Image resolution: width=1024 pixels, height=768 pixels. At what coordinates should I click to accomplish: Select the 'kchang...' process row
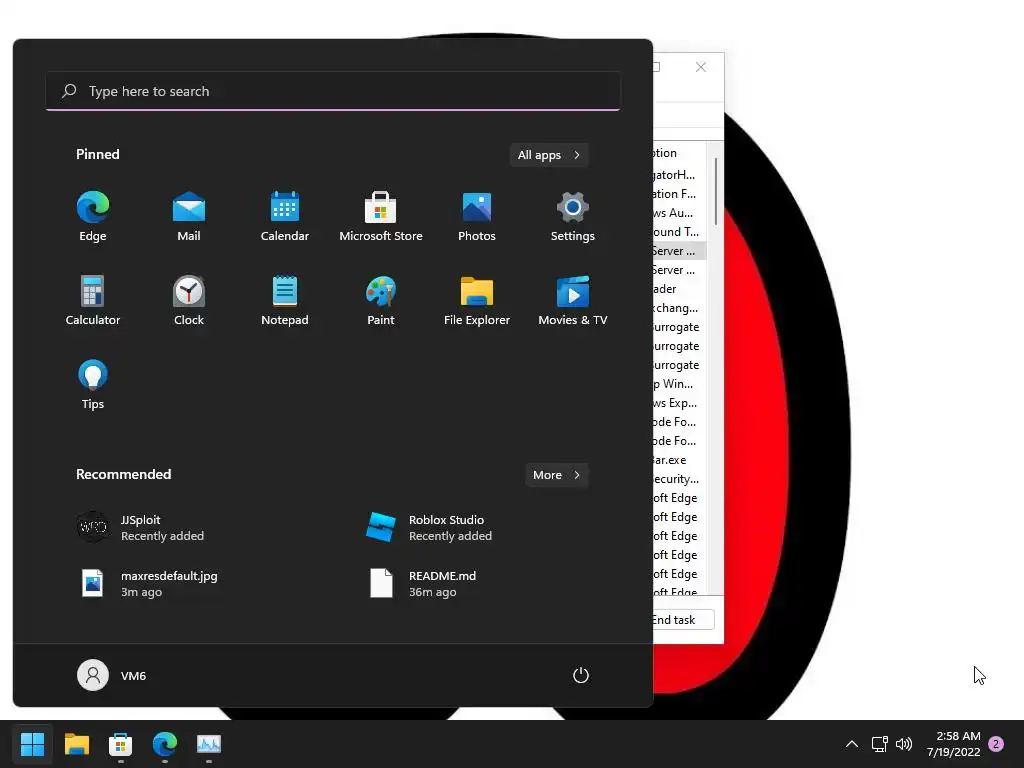point(679,308)
